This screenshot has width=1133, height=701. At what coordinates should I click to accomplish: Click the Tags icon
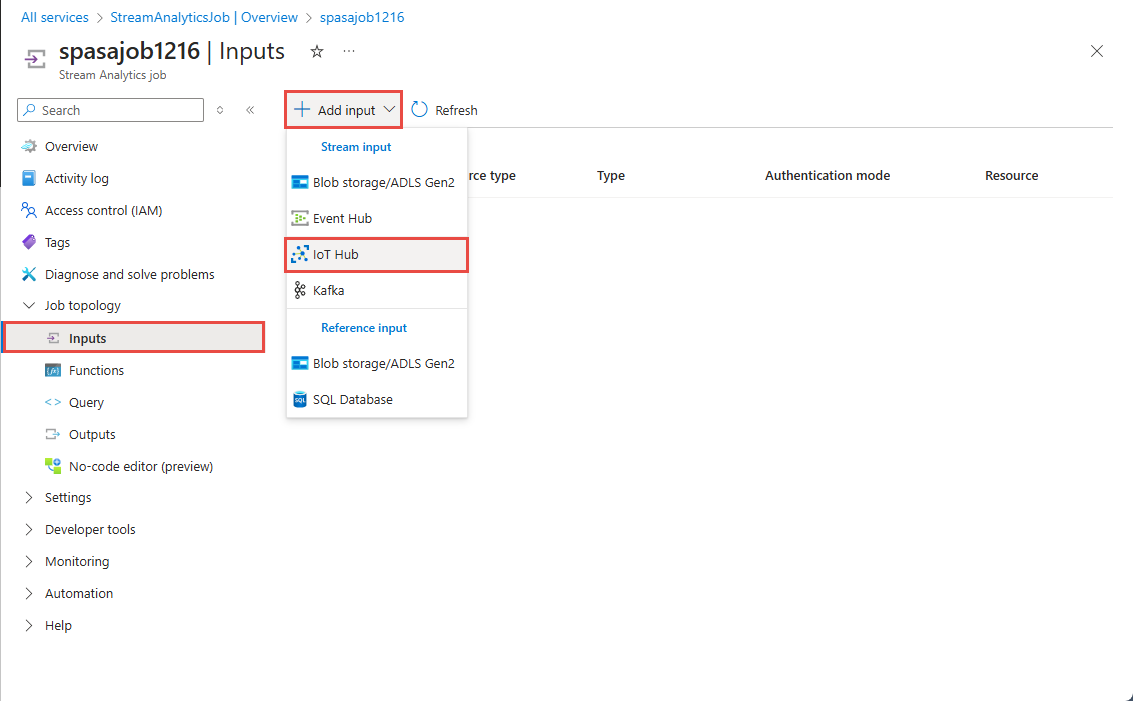(29, 242)
